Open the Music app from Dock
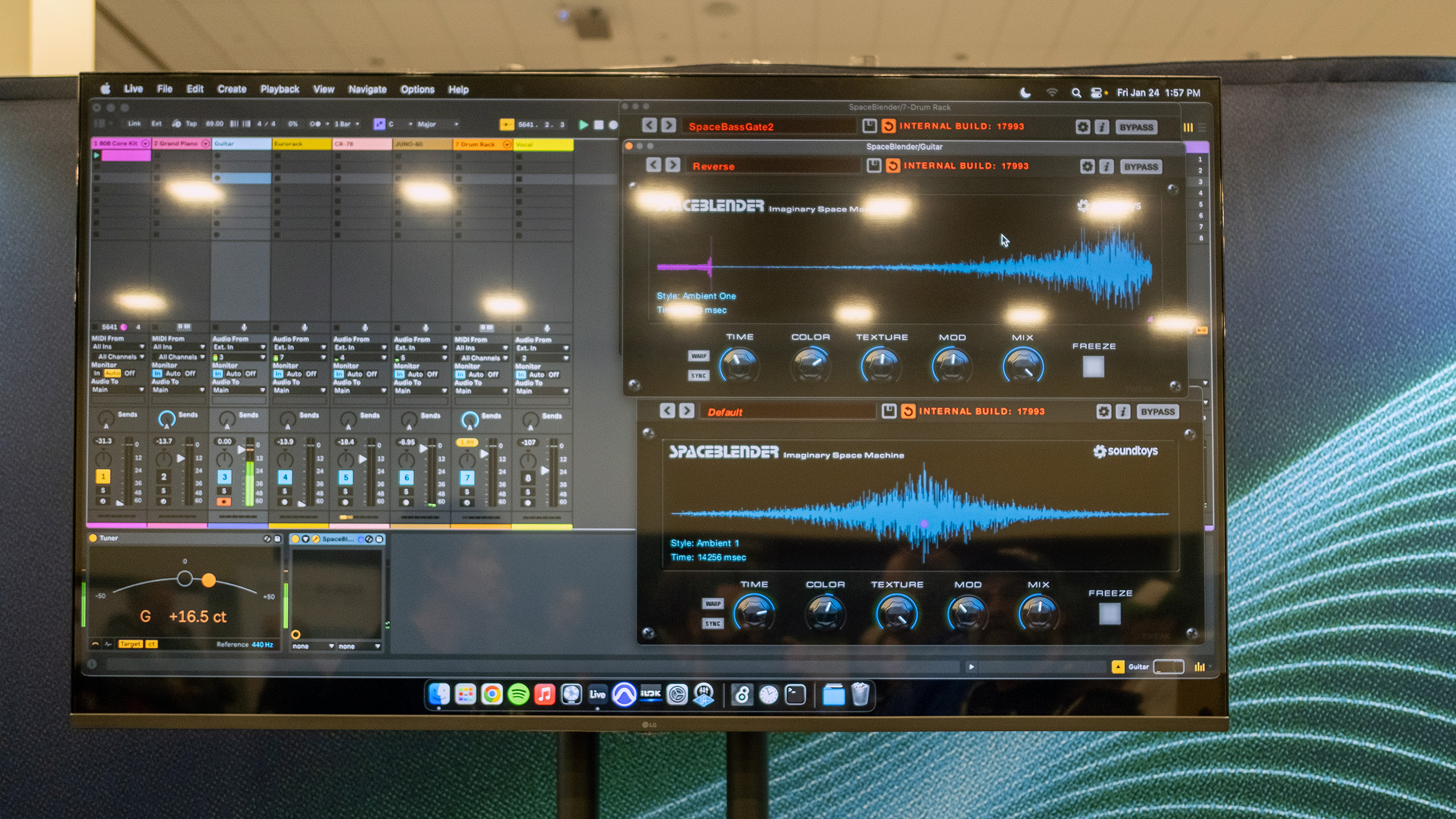Image resolution: width=1456 pixels, height=819 pixels. pyautogui.click(x=544, y=694)
